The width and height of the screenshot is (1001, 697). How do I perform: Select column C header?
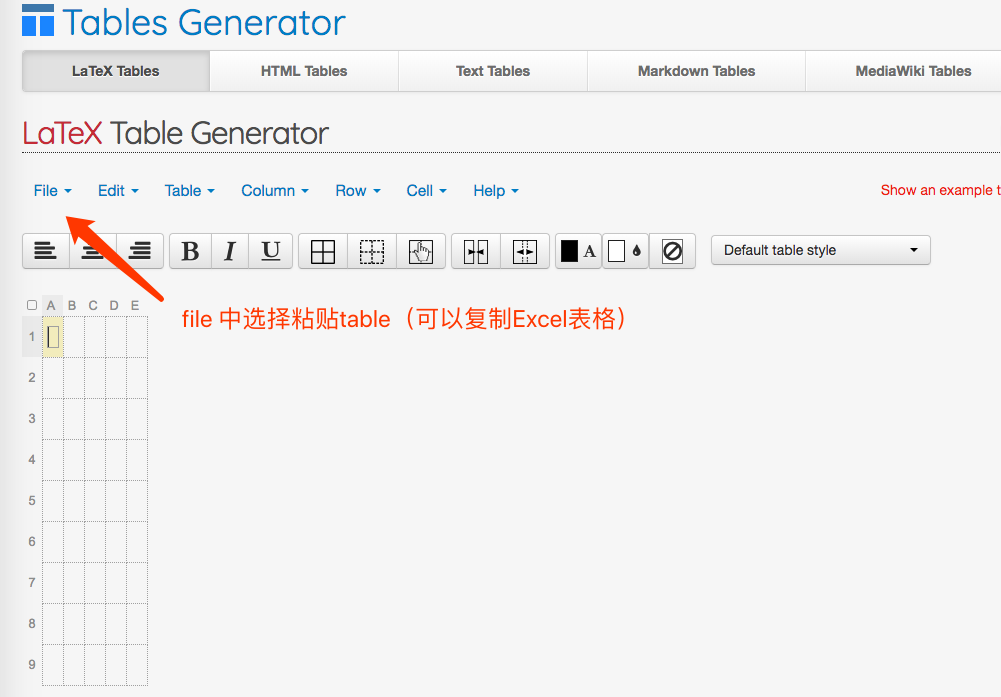click(x=93, y=305)
